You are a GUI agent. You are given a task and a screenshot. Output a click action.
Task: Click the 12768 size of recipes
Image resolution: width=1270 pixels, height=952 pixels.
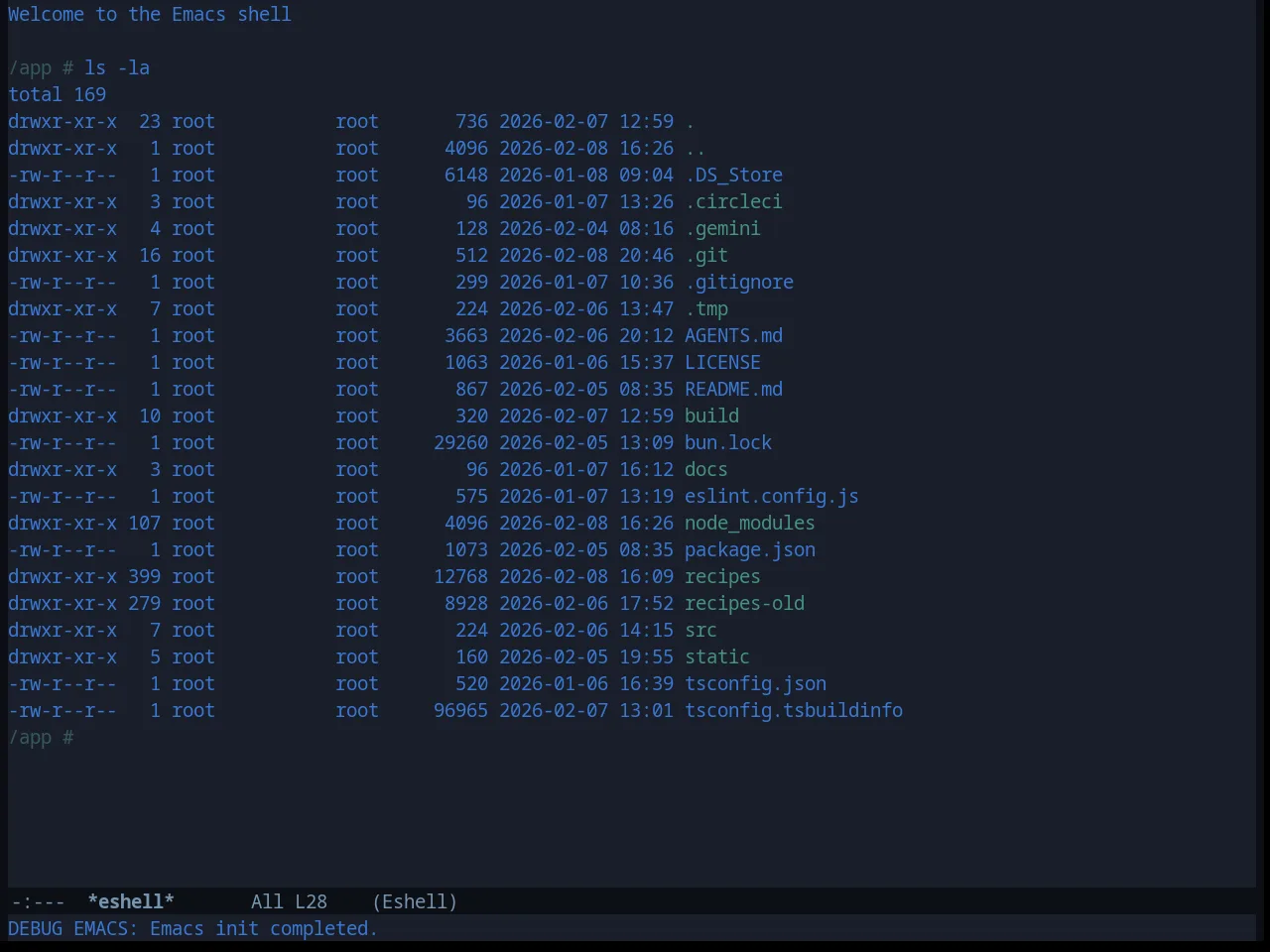coord(460,576)
